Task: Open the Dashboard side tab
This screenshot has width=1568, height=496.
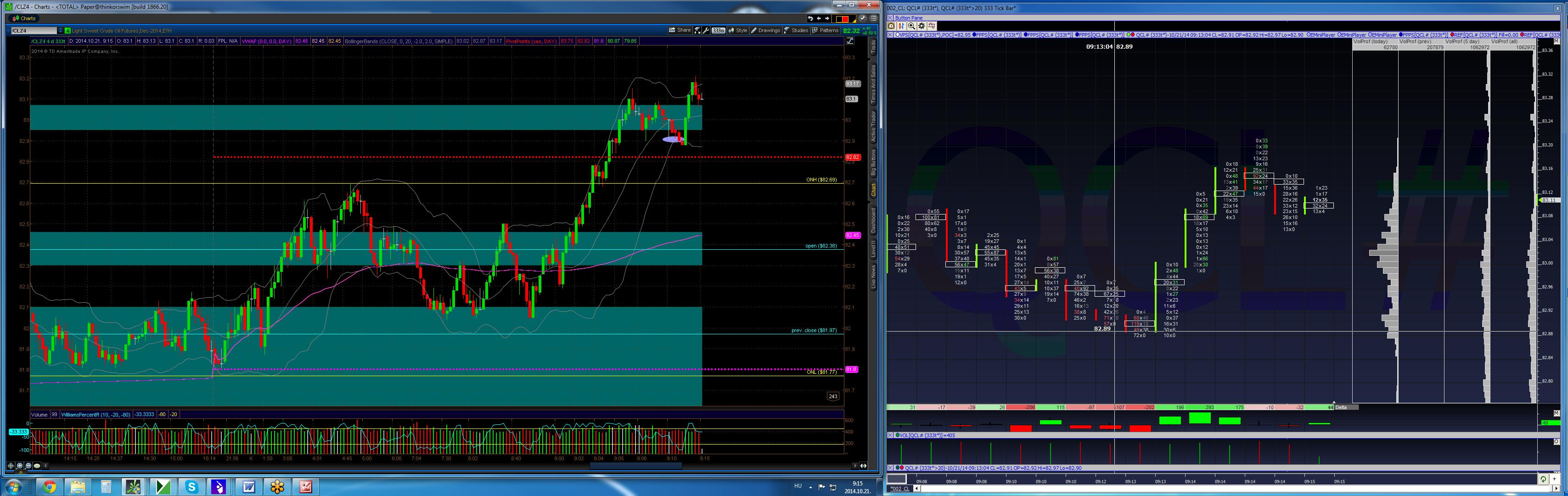Action: point(873,220)
